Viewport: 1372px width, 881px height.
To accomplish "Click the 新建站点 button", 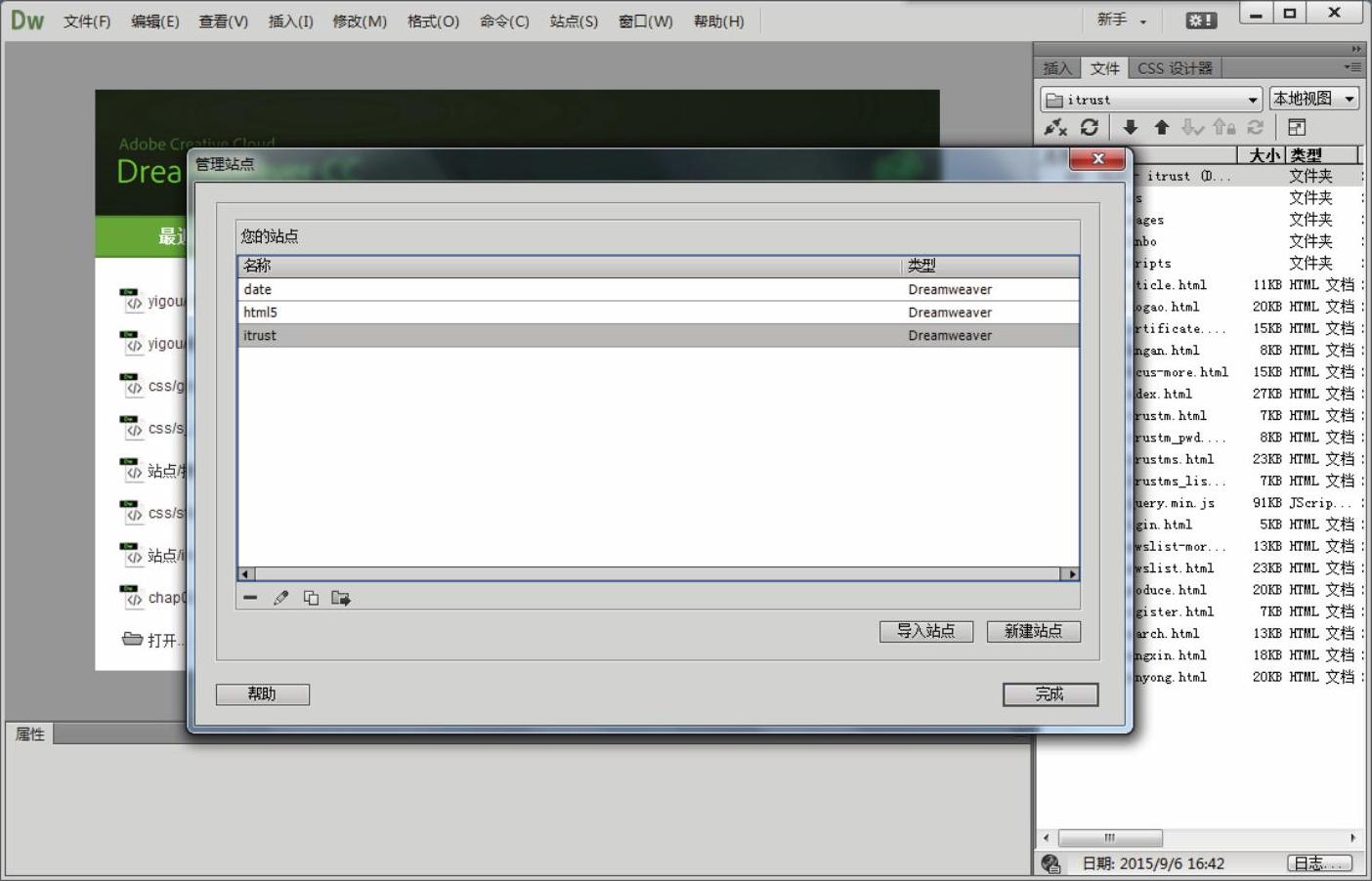I will click(1034, 631).
